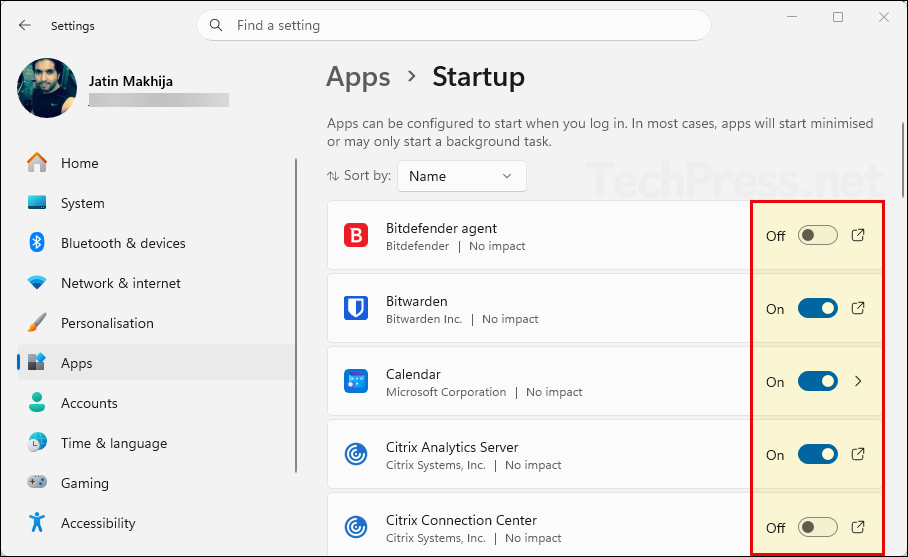908x557 pixels.
Task: Click the sort arrows icon beside Sort by
Action: (x=333, y=176)
